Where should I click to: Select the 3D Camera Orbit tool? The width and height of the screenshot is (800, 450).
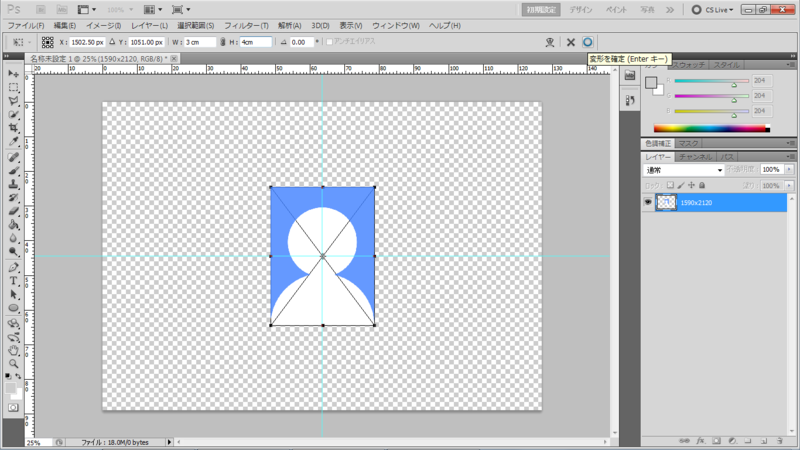coord(13,337)
